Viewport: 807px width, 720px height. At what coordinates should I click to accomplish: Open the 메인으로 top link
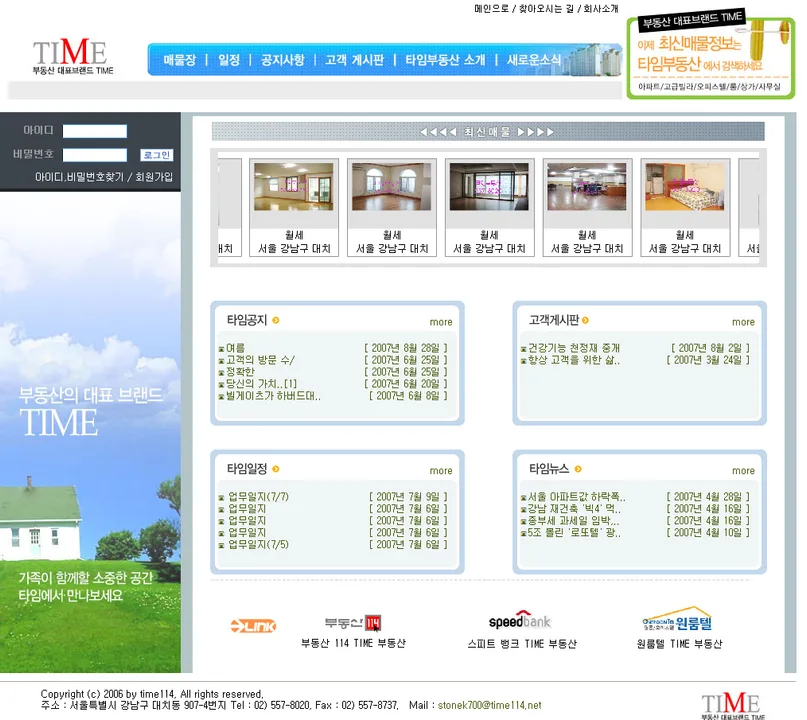(x=491, y=9)
